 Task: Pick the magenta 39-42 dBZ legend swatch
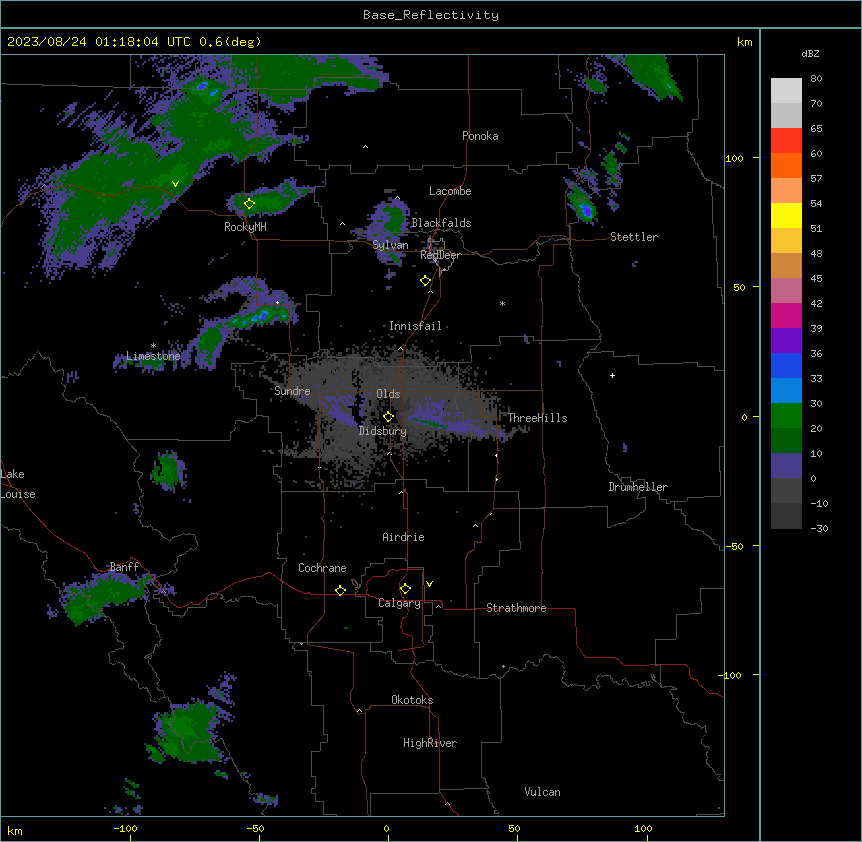tap(786, 315)
